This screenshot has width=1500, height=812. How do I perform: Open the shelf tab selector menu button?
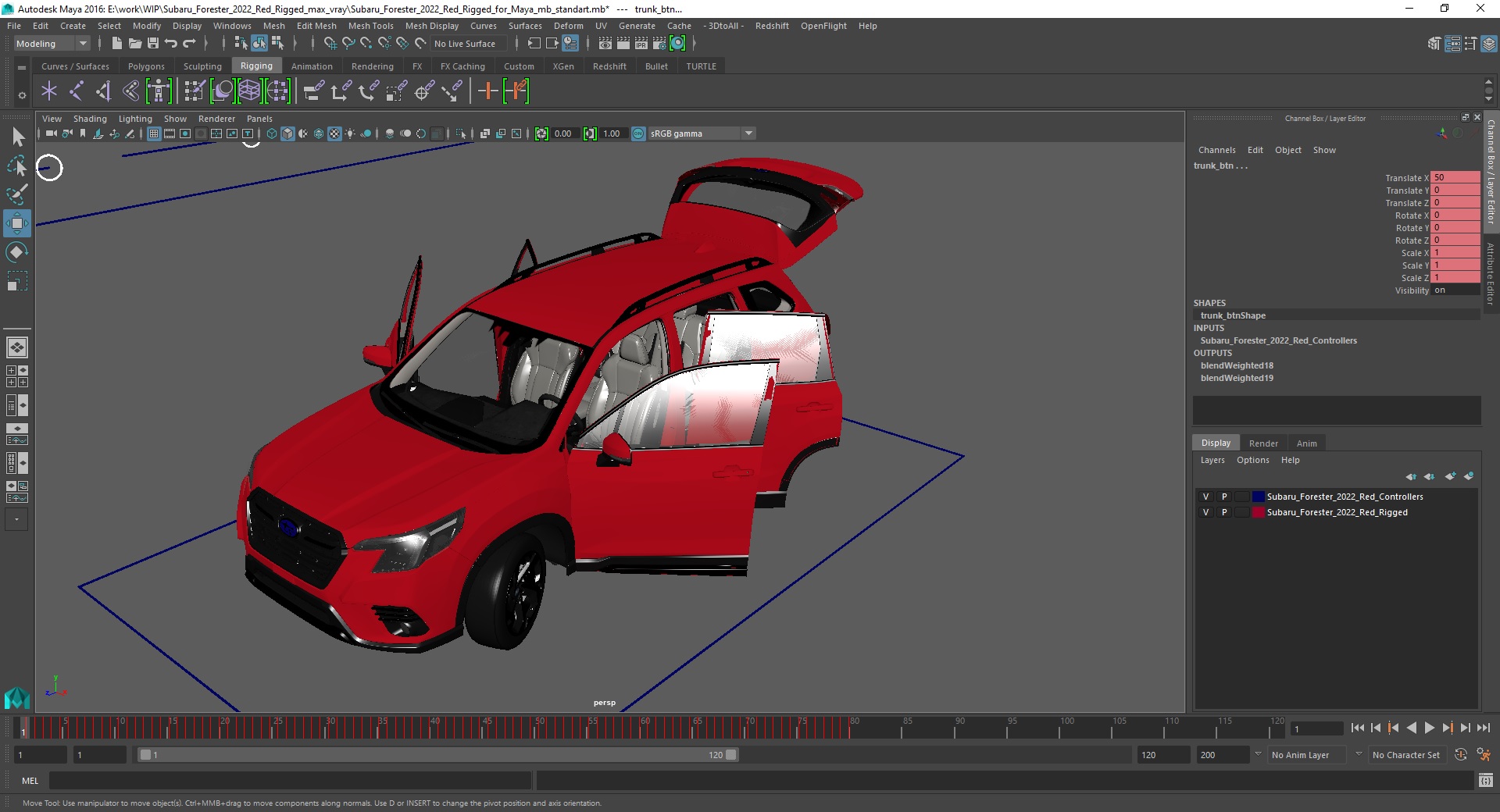[x=22, y=67]
